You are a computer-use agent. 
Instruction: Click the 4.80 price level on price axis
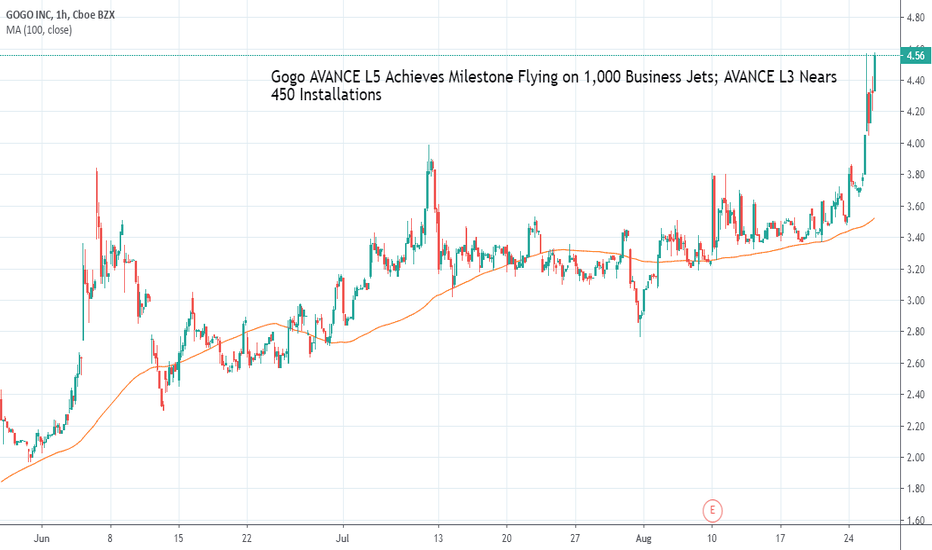[x=915, y=18]
